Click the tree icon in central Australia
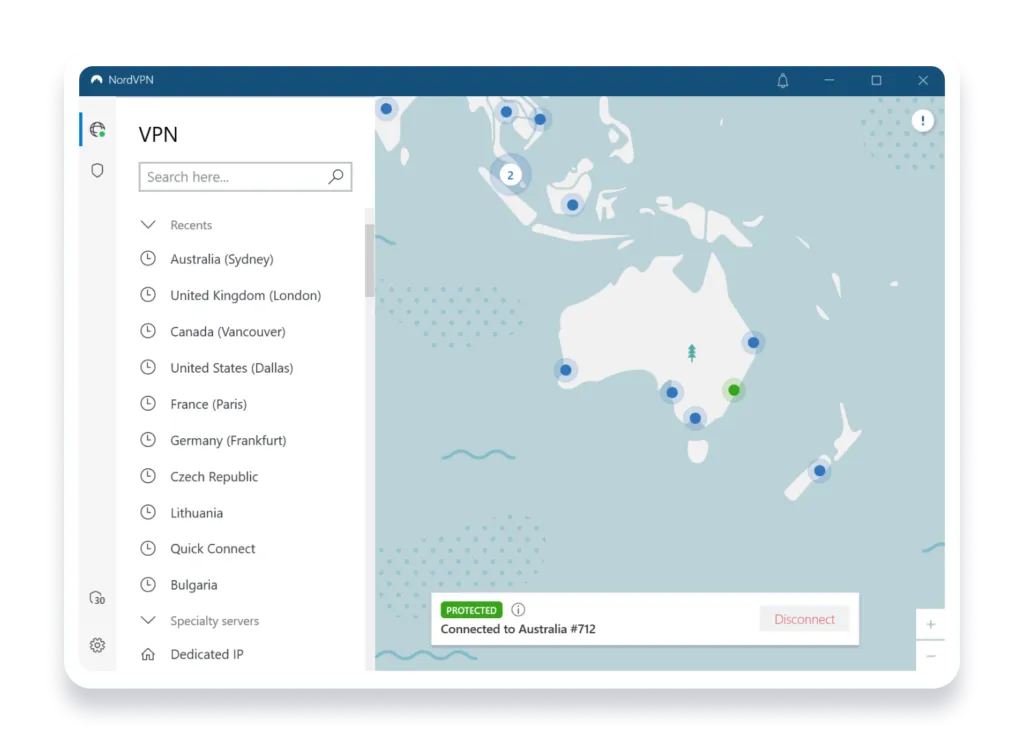Viewport: 1024px width, 737px height. (692, 353)
